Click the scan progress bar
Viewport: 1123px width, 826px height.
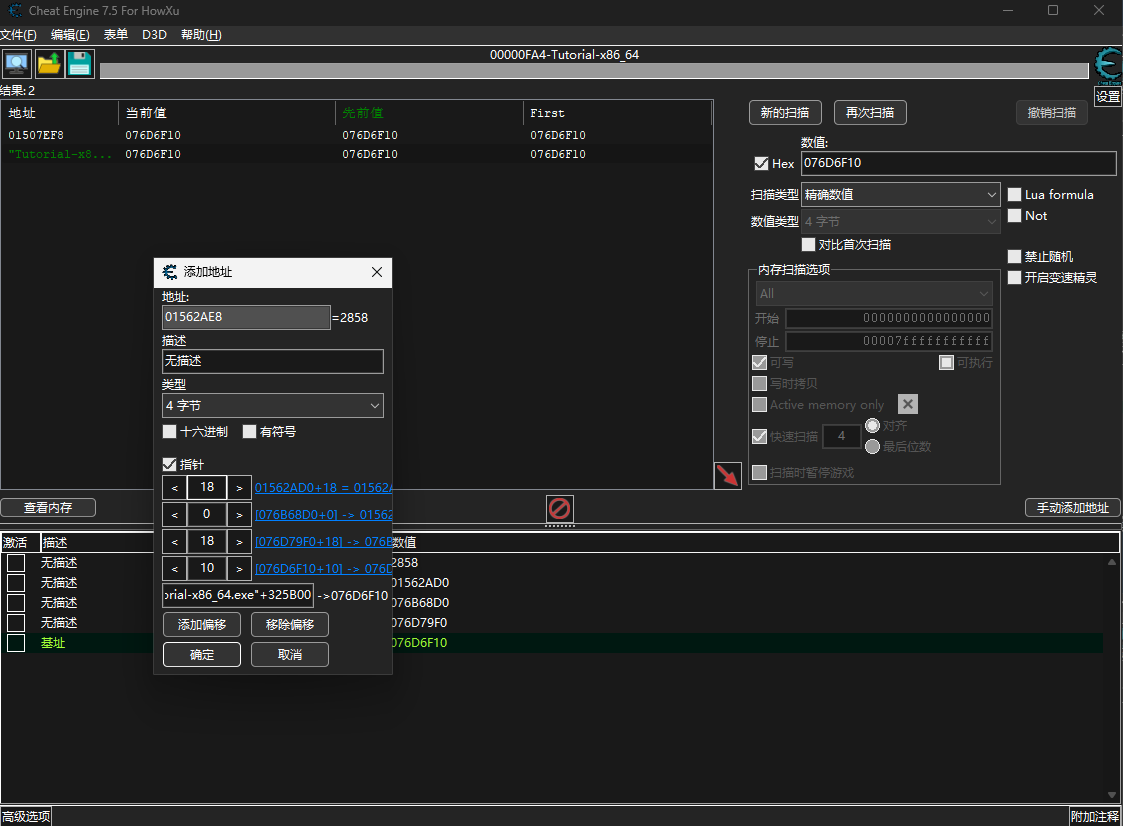click(x=593, y=71)
